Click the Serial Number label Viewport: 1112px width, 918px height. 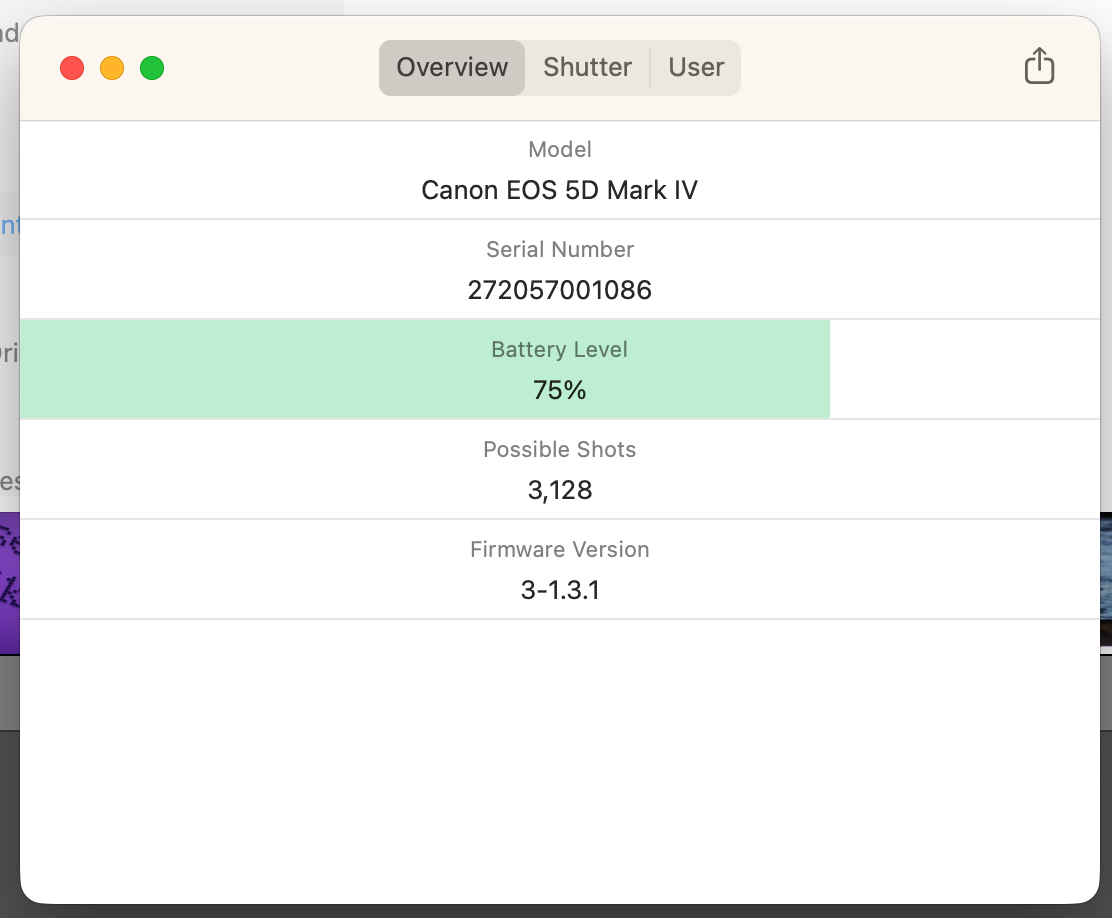click(x=560, y=250)
